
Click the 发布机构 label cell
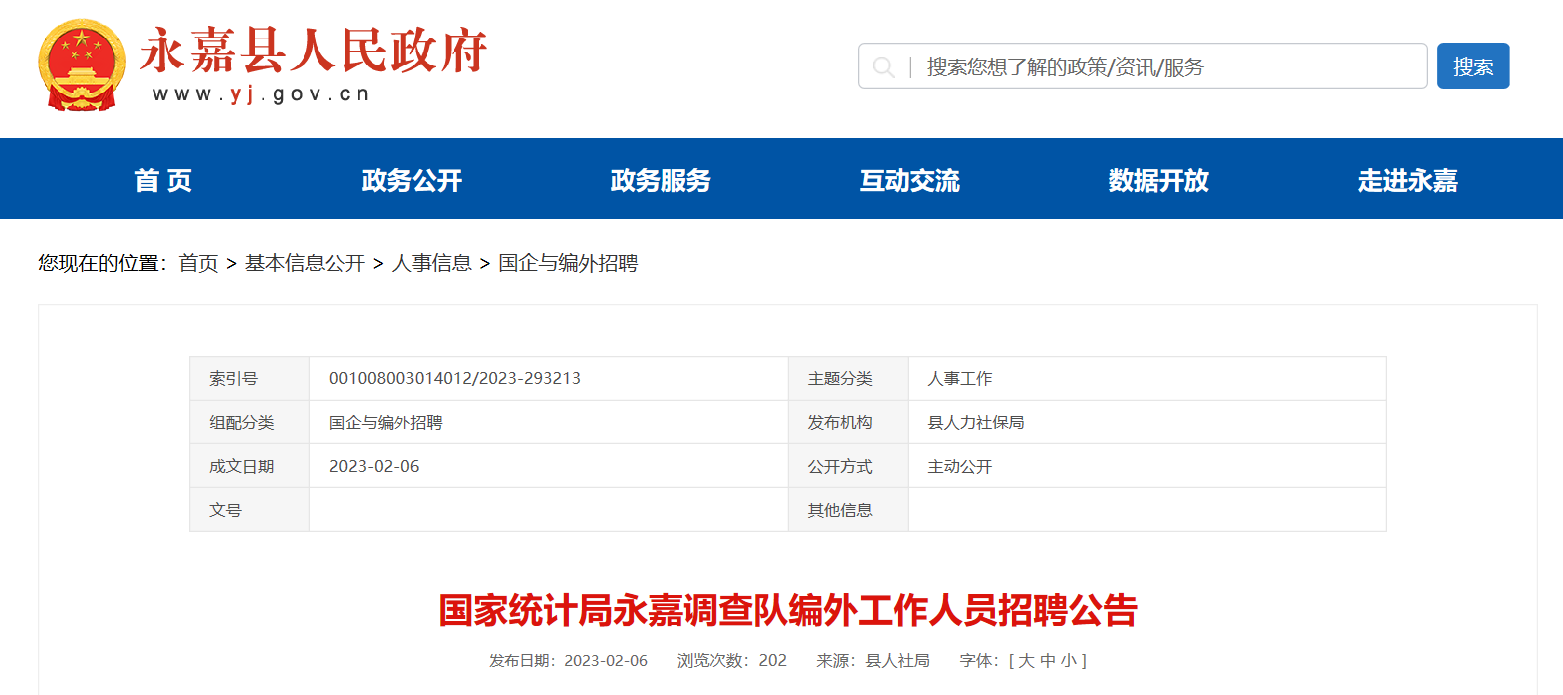(848, 422)
